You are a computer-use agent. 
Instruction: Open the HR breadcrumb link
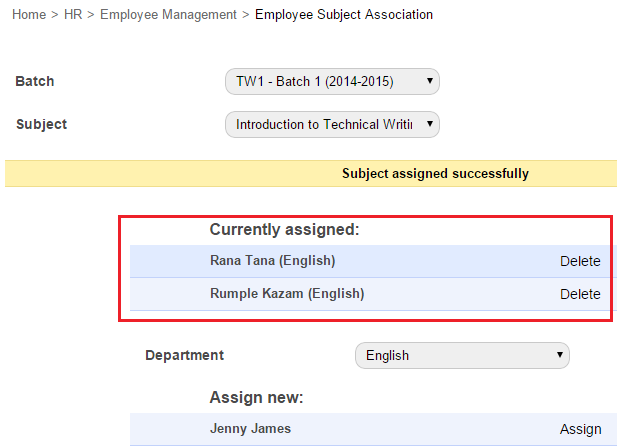coord(72,15)
